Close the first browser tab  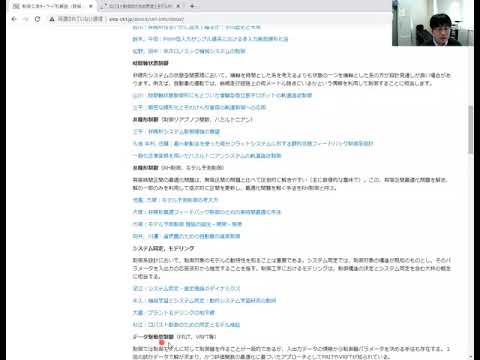pos(91,6)
